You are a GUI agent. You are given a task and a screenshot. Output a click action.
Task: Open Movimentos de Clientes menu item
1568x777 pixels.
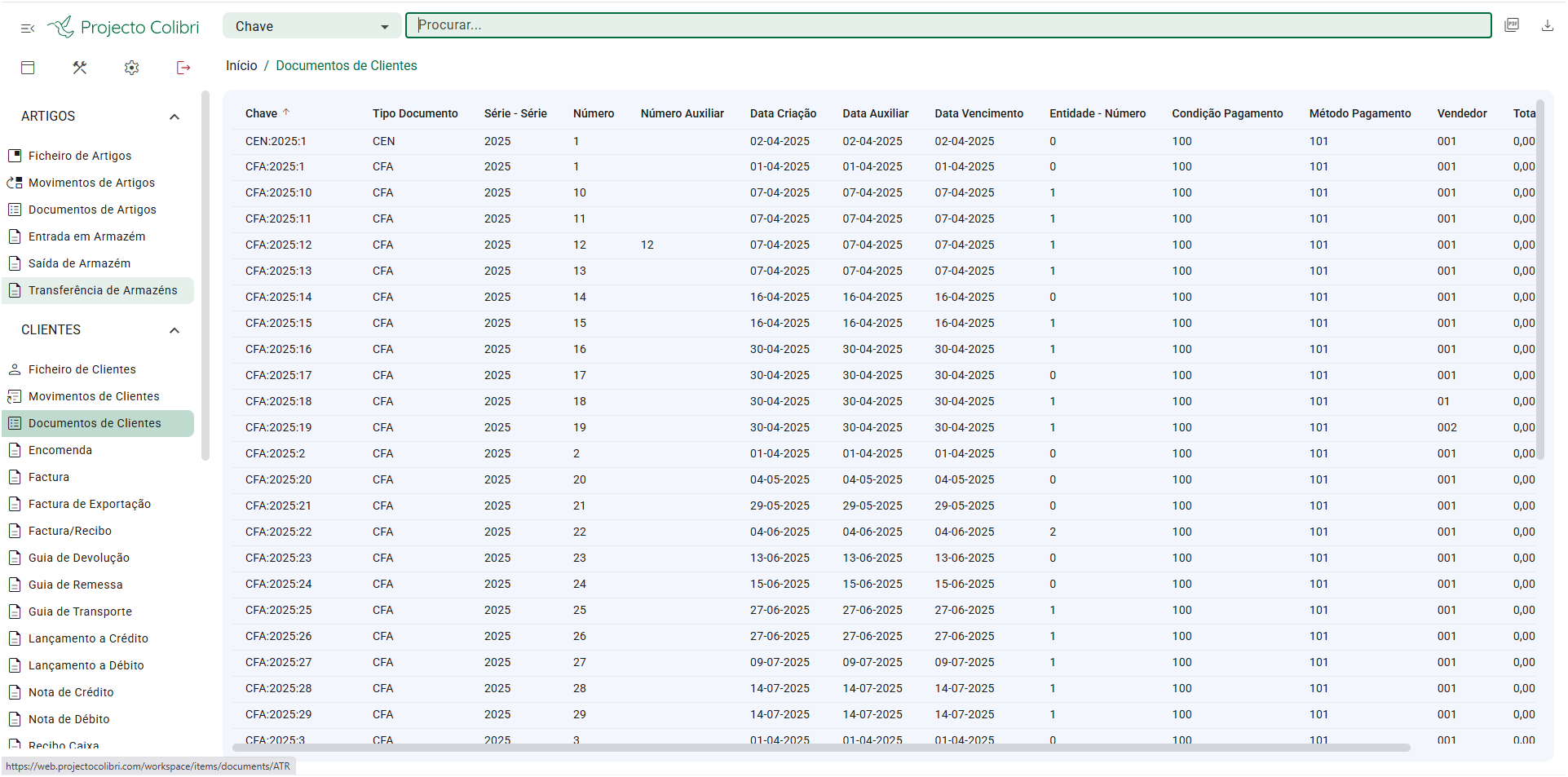point(94,396)
